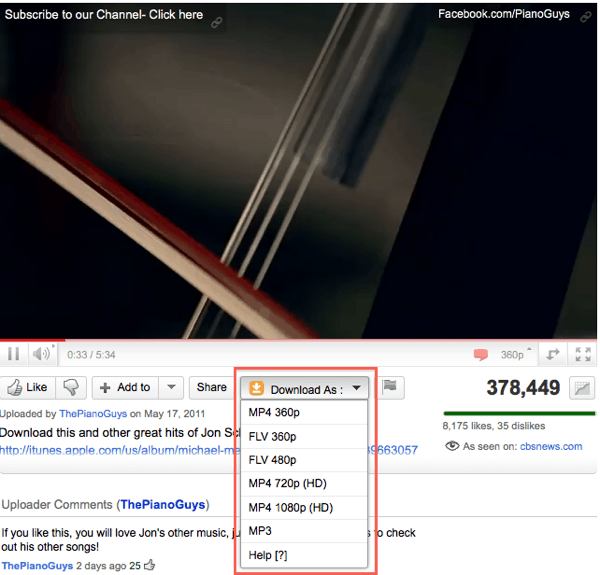Click the red annotations speech bubble icon
This screenshot has width=600, height=575.
(x=481, y=355)
